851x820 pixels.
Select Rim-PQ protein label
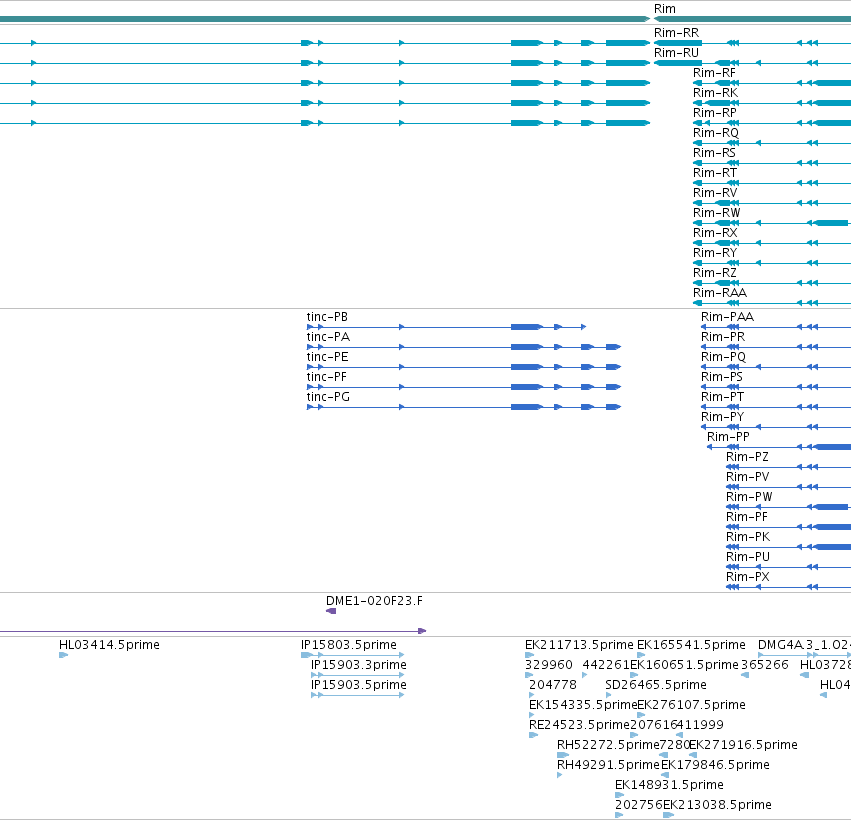click(x=723, y=357)
